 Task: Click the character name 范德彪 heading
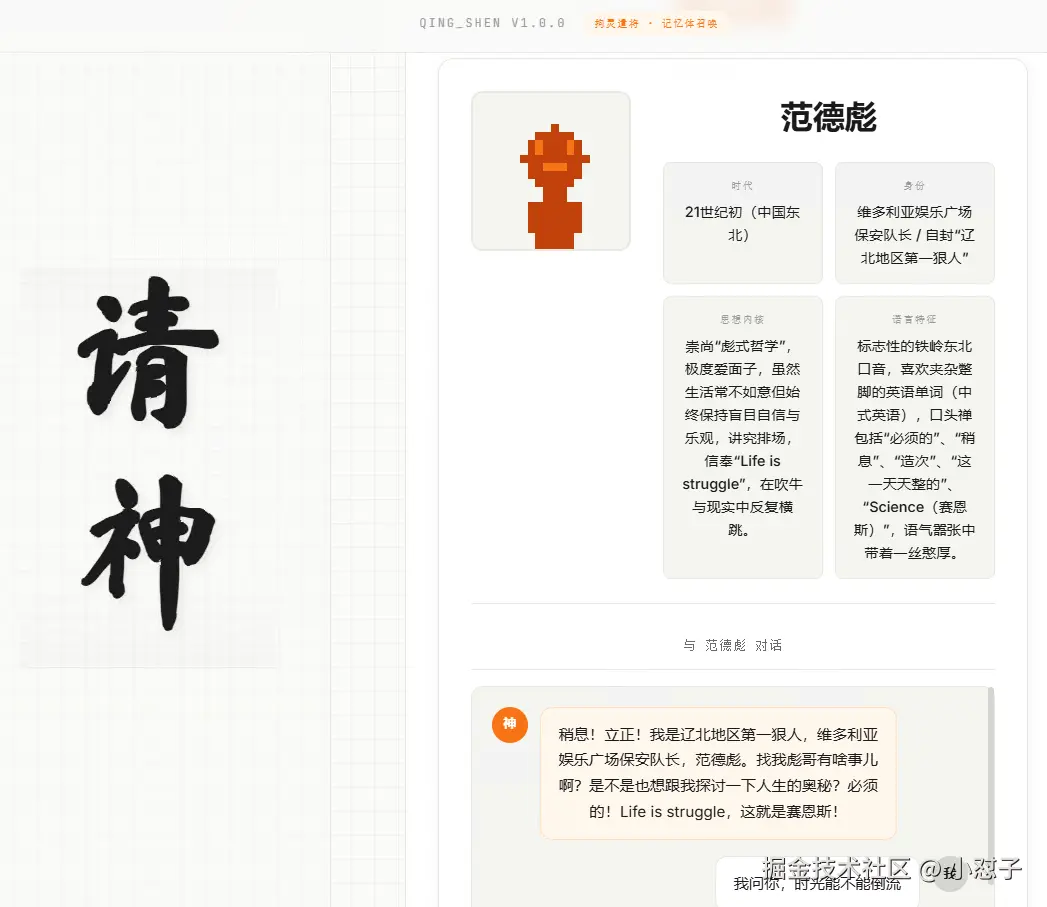coord(828,117)
